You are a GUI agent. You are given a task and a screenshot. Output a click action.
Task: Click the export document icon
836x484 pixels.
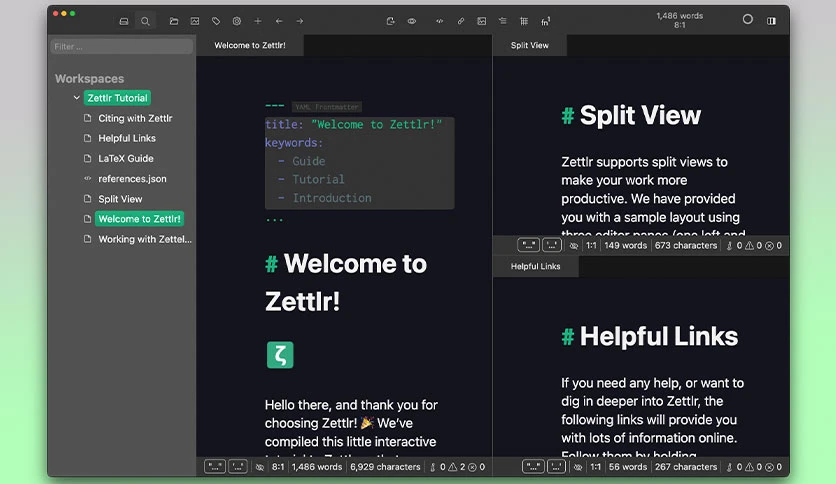click(390, 21)
